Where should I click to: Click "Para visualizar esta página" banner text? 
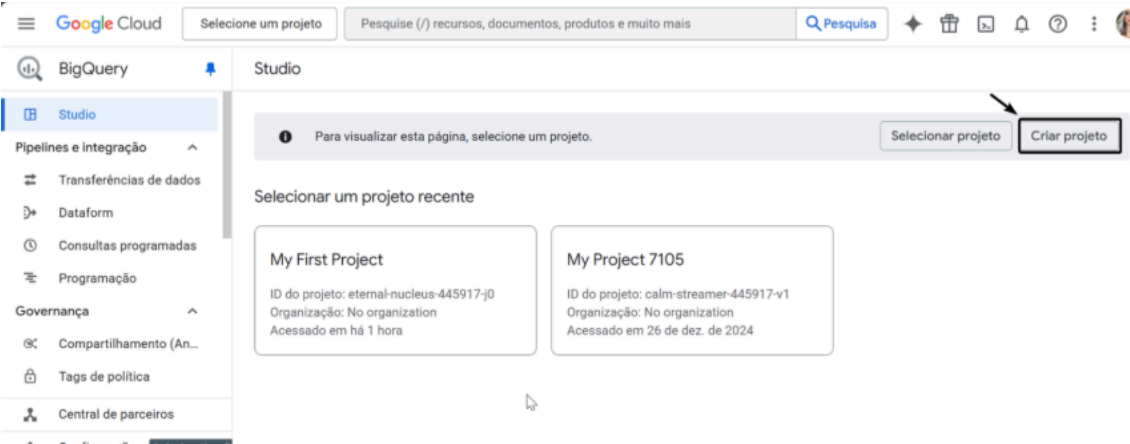[453, 136]
